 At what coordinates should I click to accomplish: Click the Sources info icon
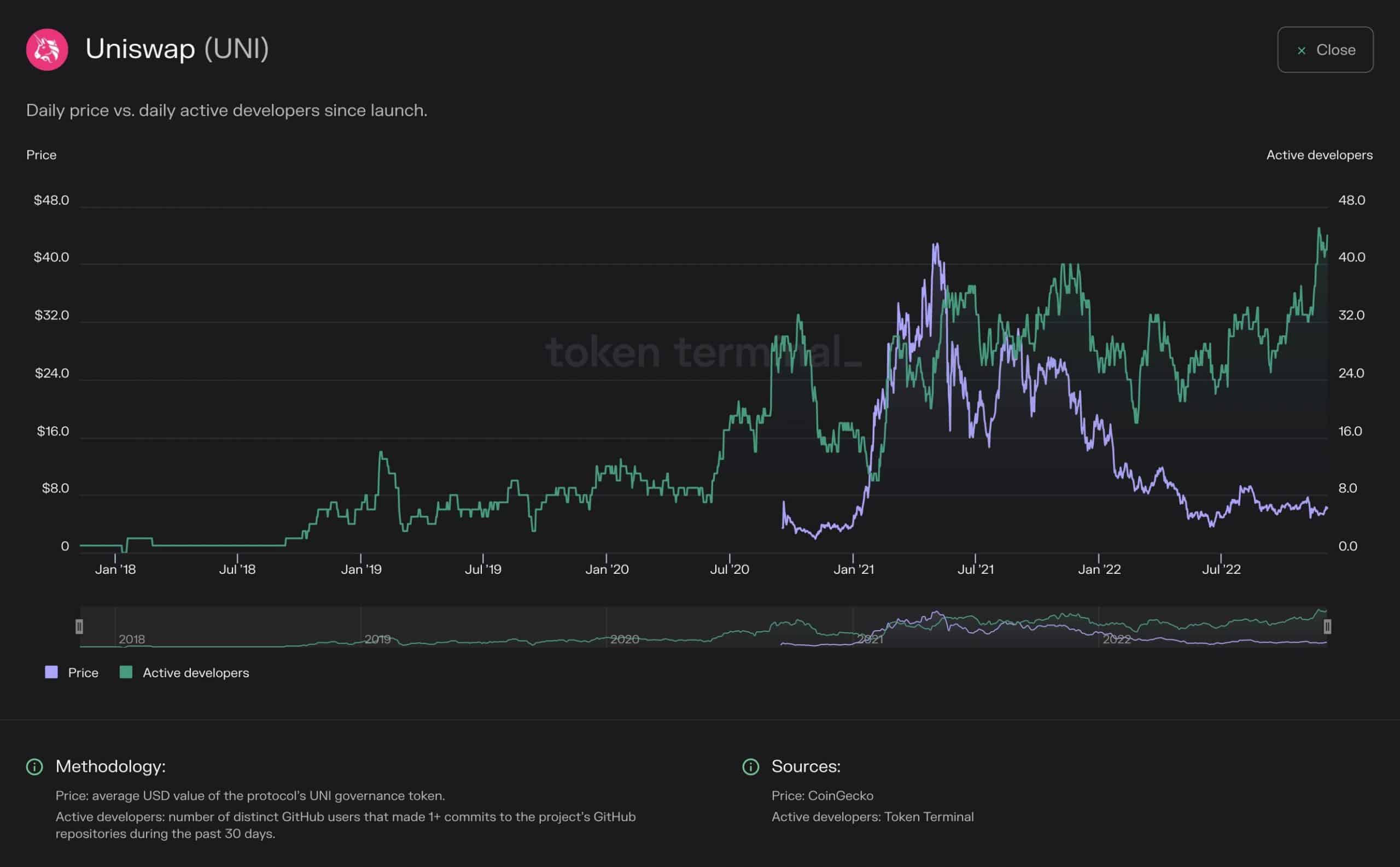pos(750,767)
